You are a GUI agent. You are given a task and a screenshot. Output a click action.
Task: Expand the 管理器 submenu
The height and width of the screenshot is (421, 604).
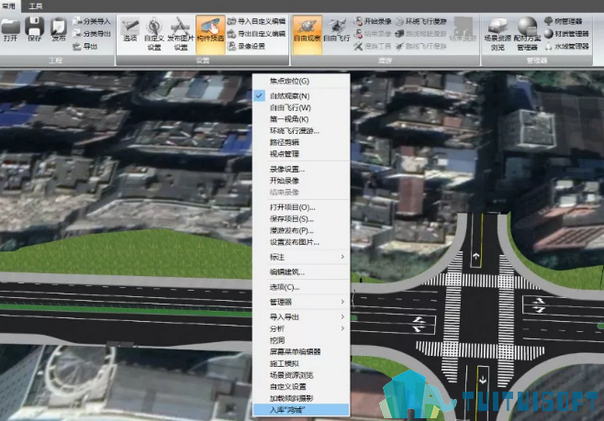[301, 302]
